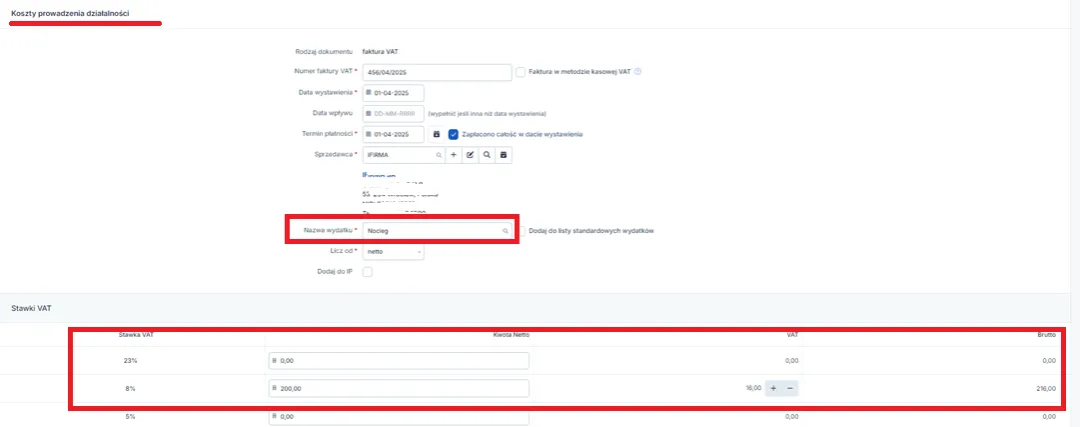
Task: Click the calculator icon in 8% netto field
Action: pos(275,388)
